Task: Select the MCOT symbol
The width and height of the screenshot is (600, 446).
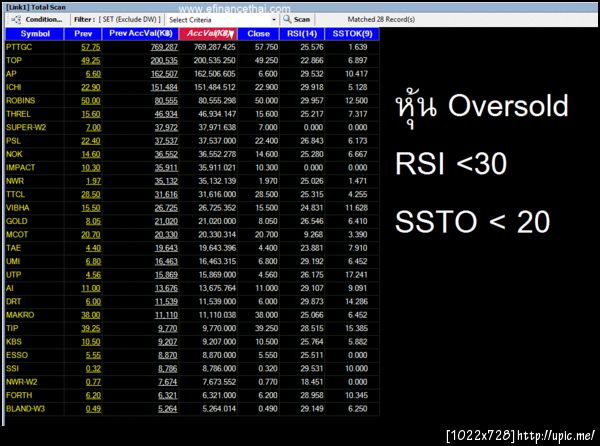Action: tap(17, 234)
